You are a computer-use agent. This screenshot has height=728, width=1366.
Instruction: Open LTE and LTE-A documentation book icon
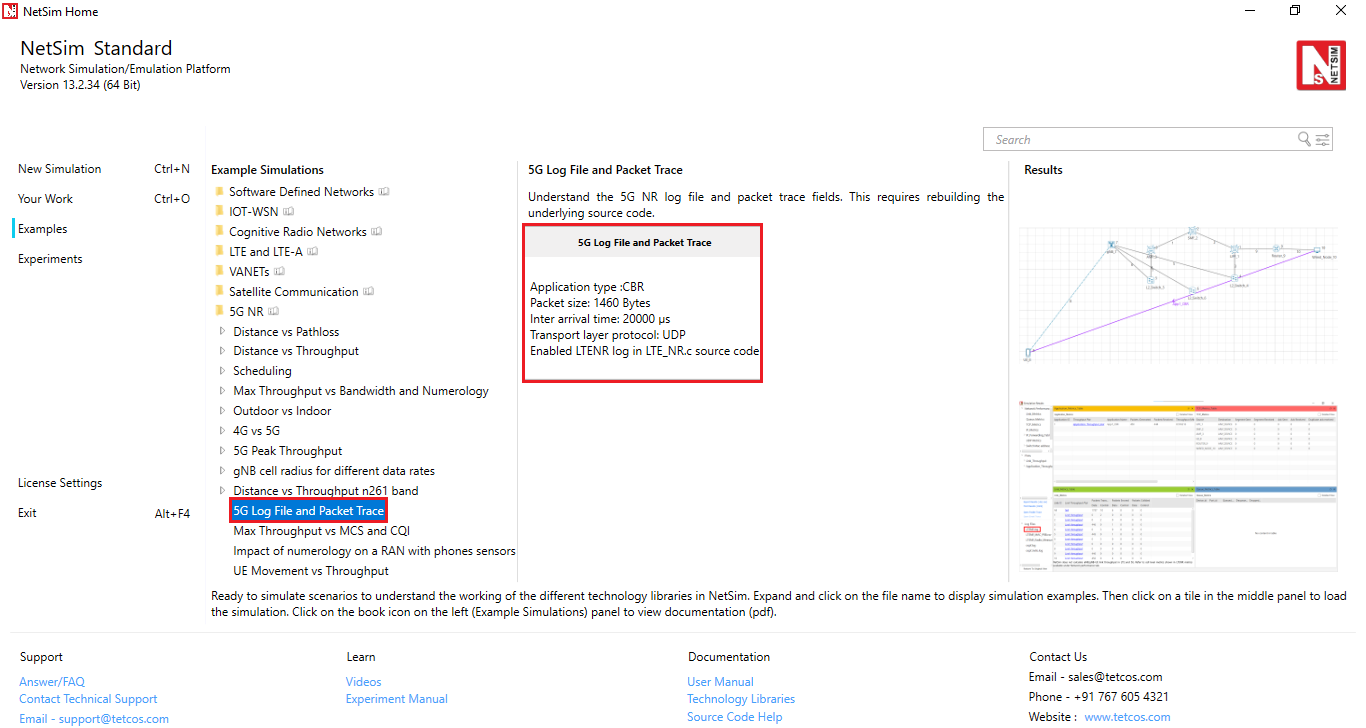click(313, 252)
